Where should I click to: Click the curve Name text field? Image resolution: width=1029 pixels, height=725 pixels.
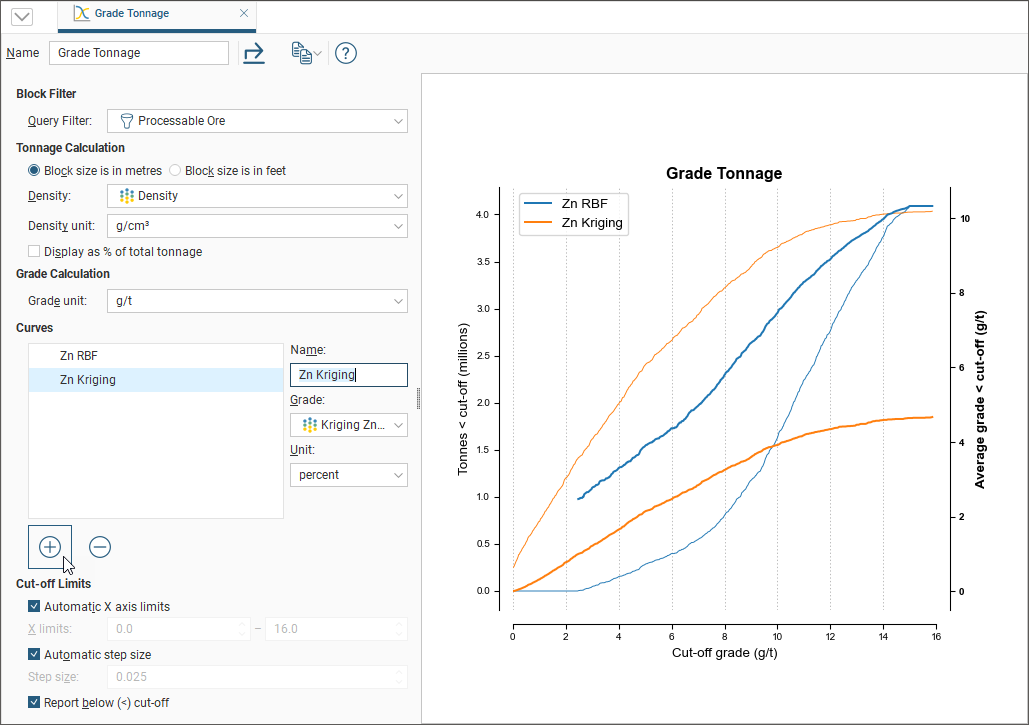[x=348, y=375]
